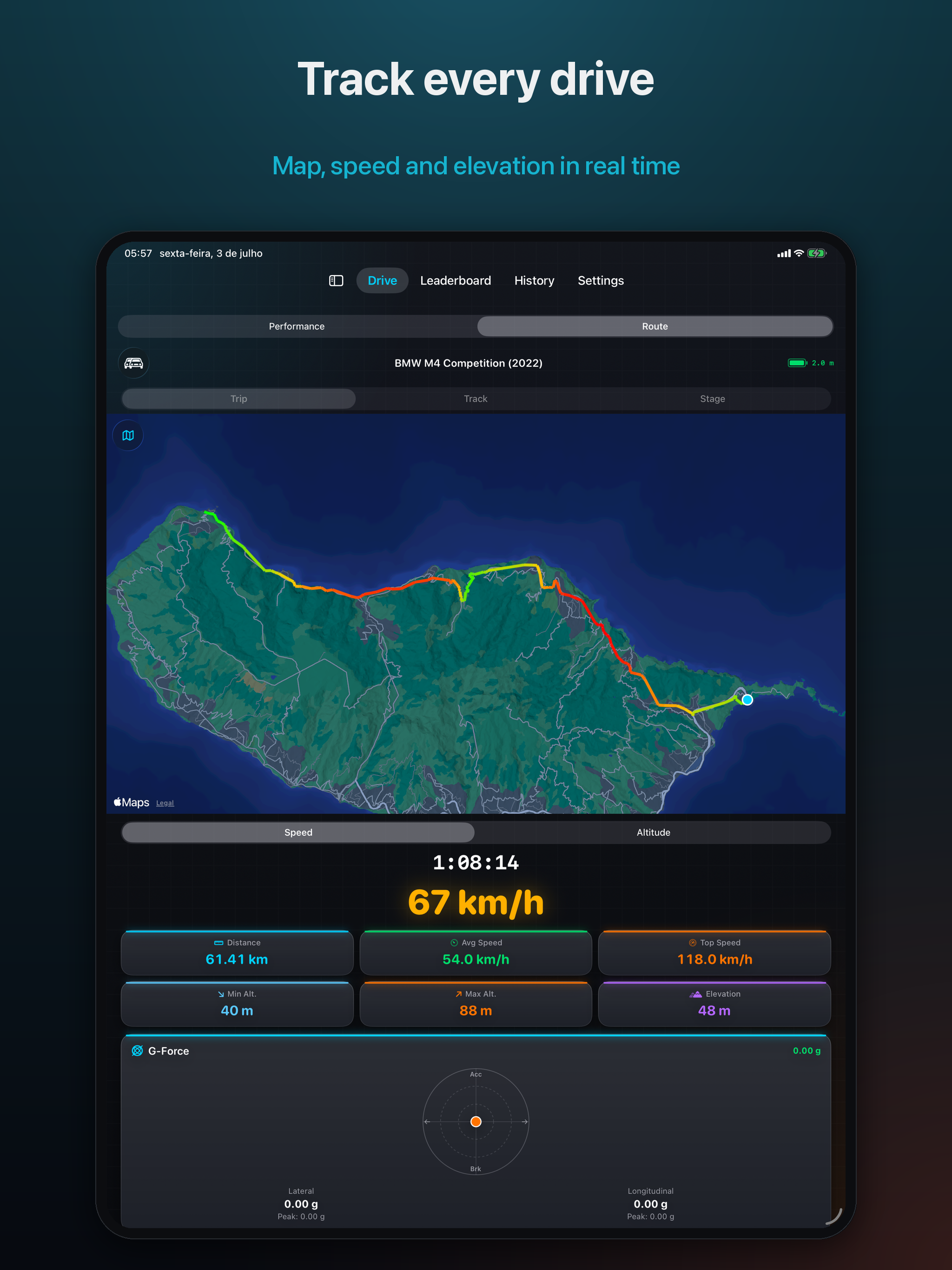Tap the Avg Speed clock icon

tap(454, 943)
